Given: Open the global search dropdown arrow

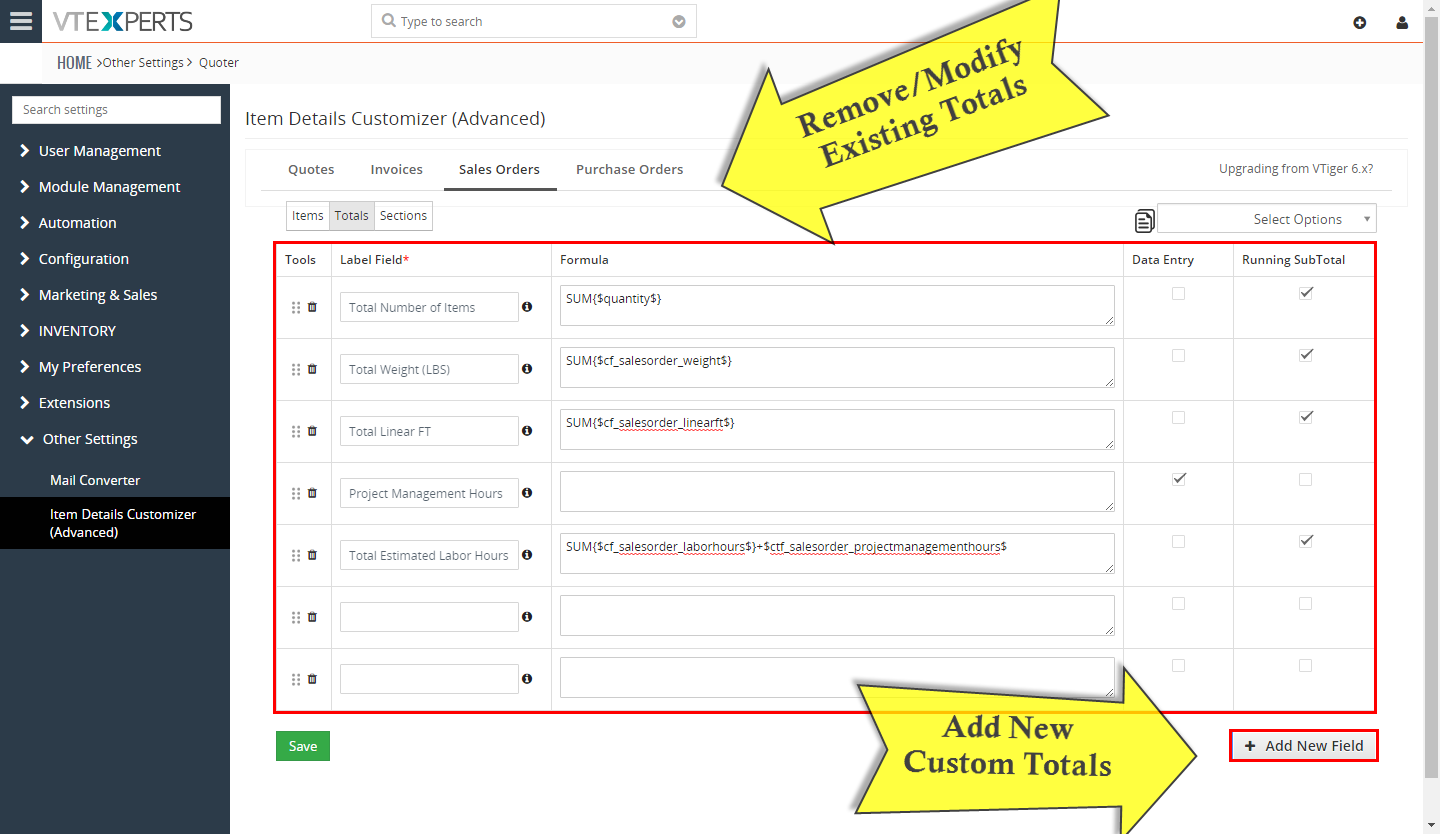Looking at the screenshot, I should click(x=679, y=22).
